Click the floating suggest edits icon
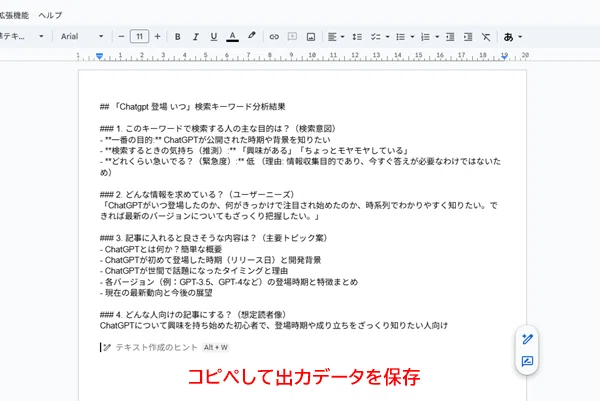This screenshot has height=401, width=600. [527, 361]
